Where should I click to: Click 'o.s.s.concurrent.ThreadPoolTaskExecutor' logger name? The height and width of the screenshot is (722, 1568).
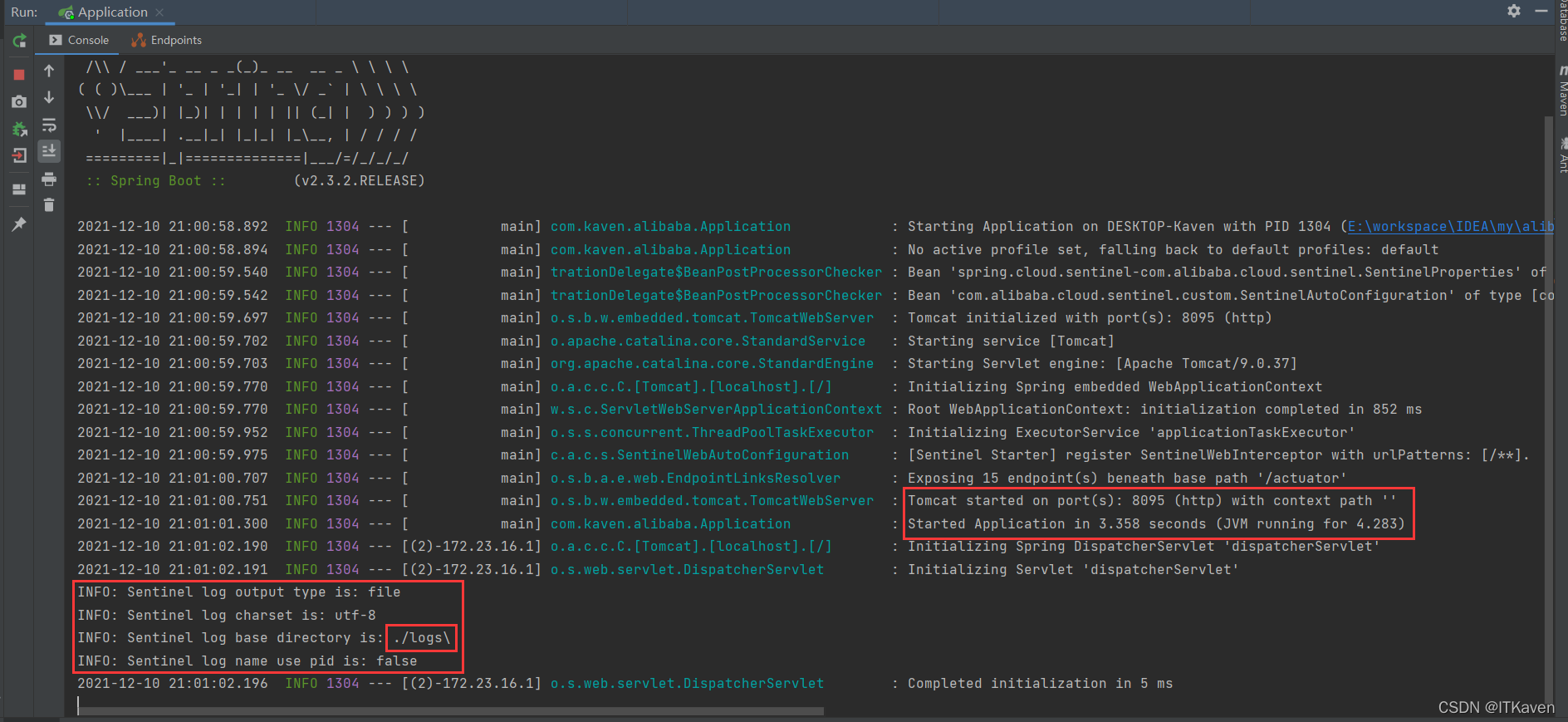(x=712, y=433)
